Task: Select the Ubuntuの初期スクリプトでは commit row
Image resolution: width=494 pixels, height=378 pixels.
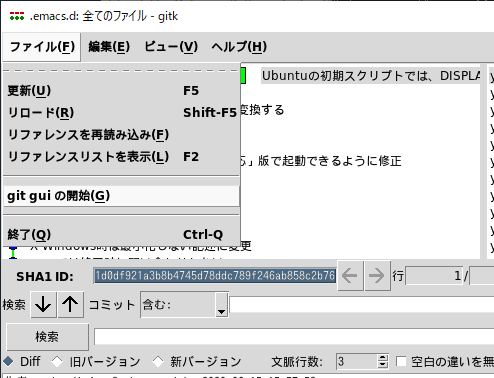Action: click(371, 76)
